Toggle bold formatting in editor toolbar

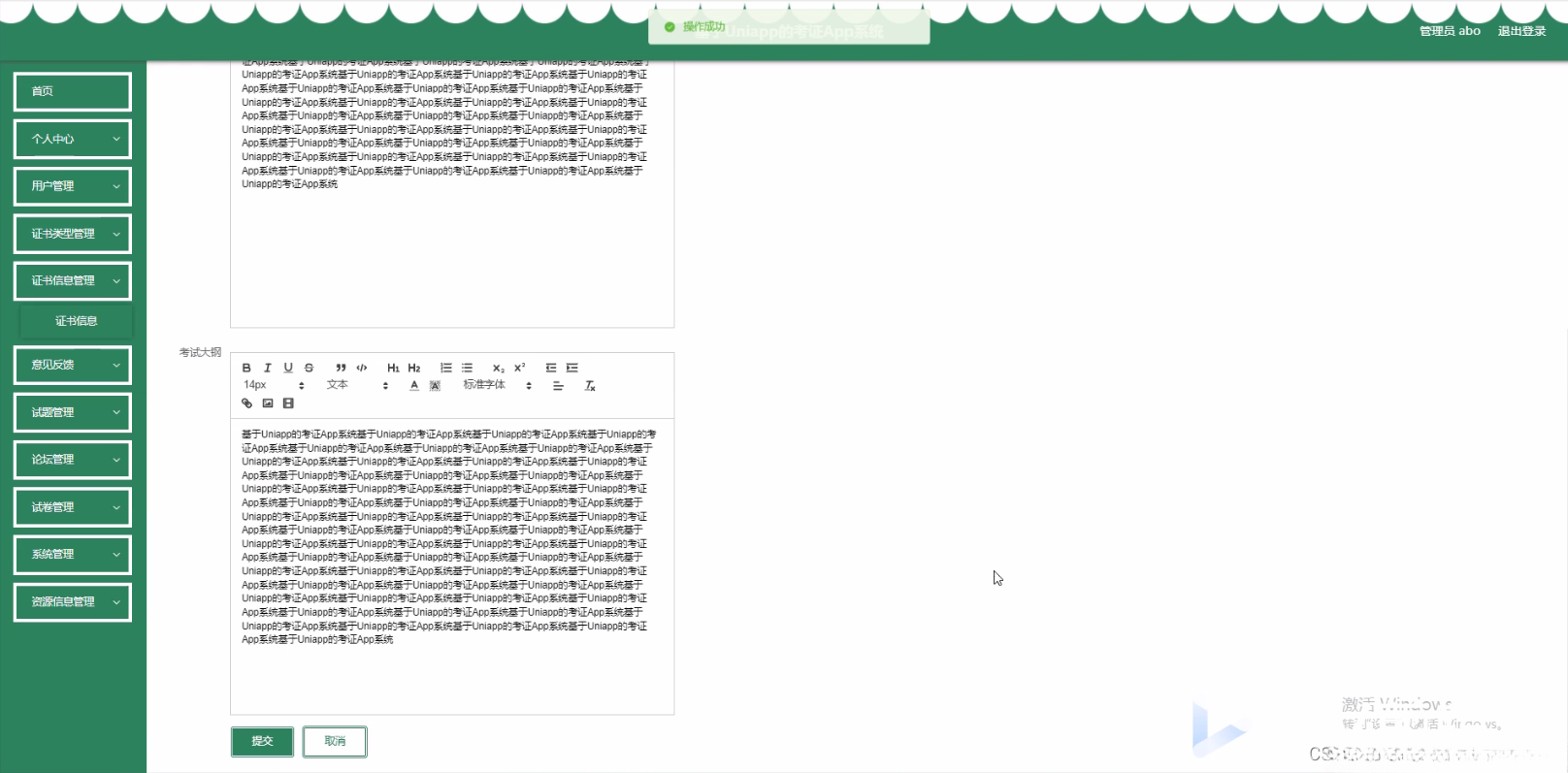tap(246, 368)
